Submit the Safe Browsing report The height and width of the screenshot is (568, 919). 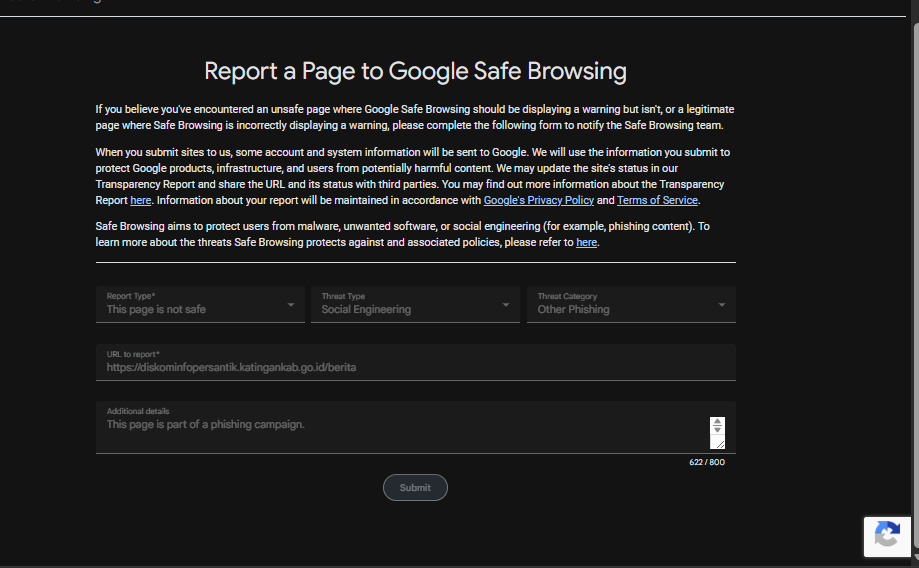(x=415, y=488)
